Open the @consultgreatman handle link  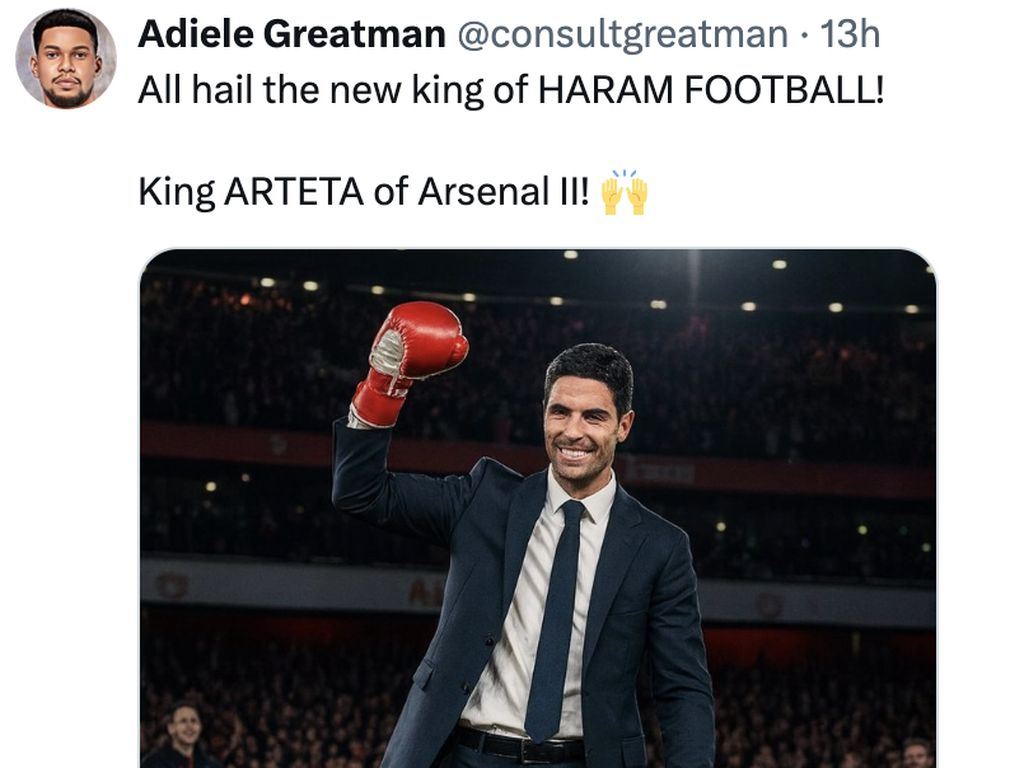pos(622,35)
